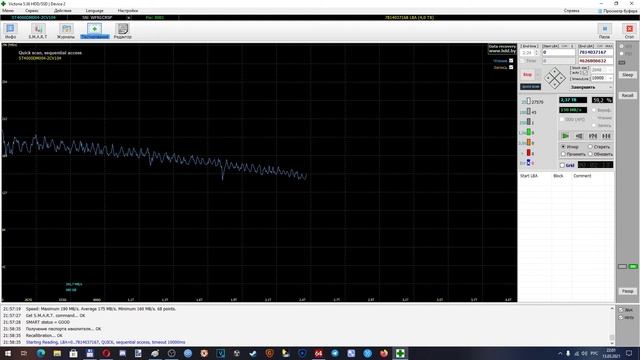Click the End time spinner arrows
640x360 pixels.
[x=536, y=53]
